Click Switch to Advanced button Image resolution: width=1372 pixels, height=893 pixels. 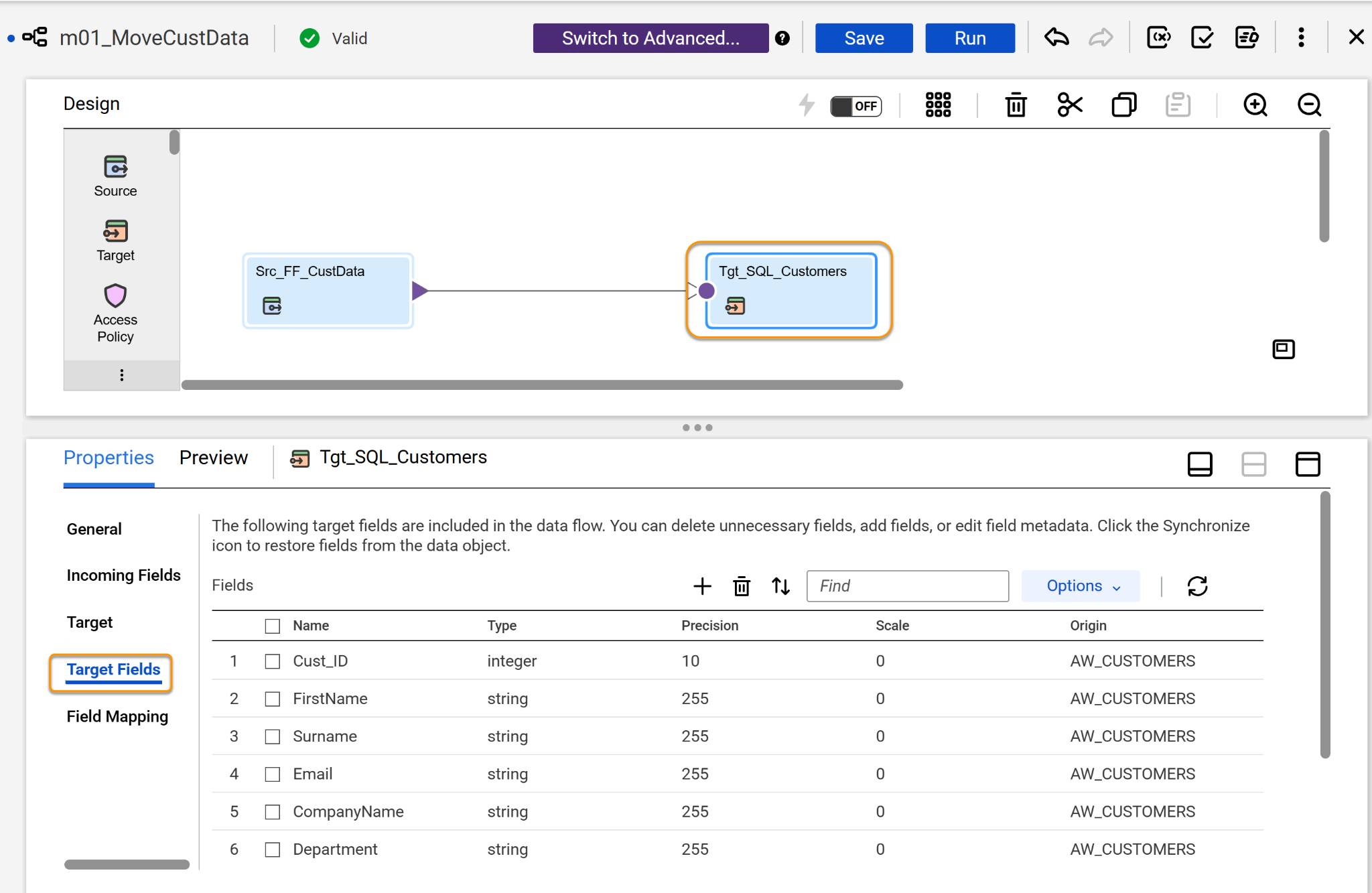[x=650, y=38]
